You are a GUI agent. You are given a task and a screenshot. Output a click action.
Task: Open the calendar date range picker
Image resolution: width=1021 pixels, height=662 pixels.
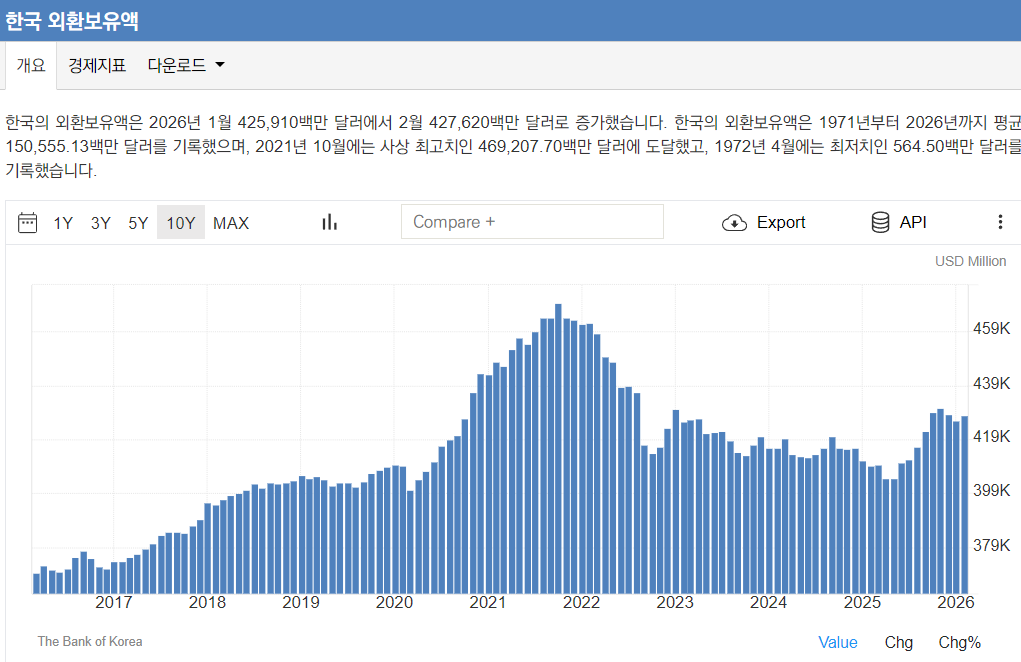pyautogui.click(x=27, y=223)
